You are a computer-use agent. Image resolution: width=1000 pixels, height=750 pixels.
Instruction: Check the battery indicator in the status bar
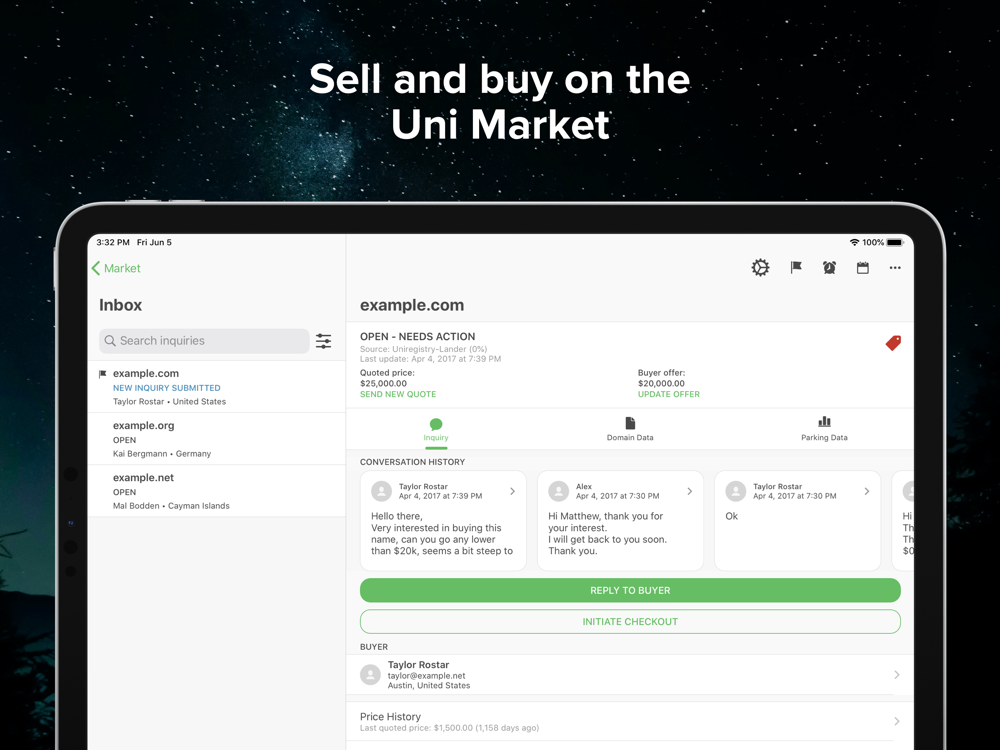[x=895, y=242]
